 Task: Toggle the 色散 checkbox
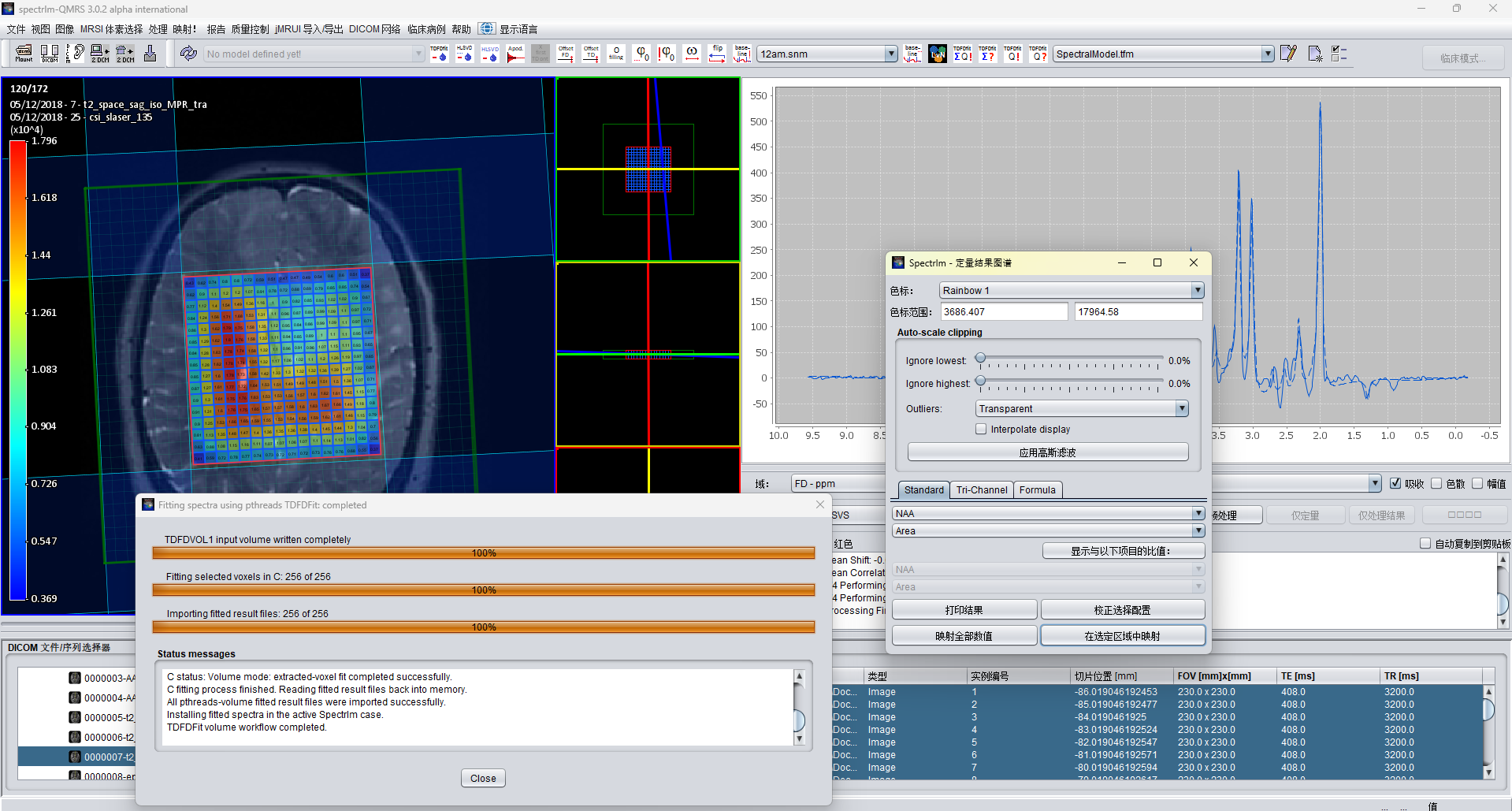point(1436,484)
